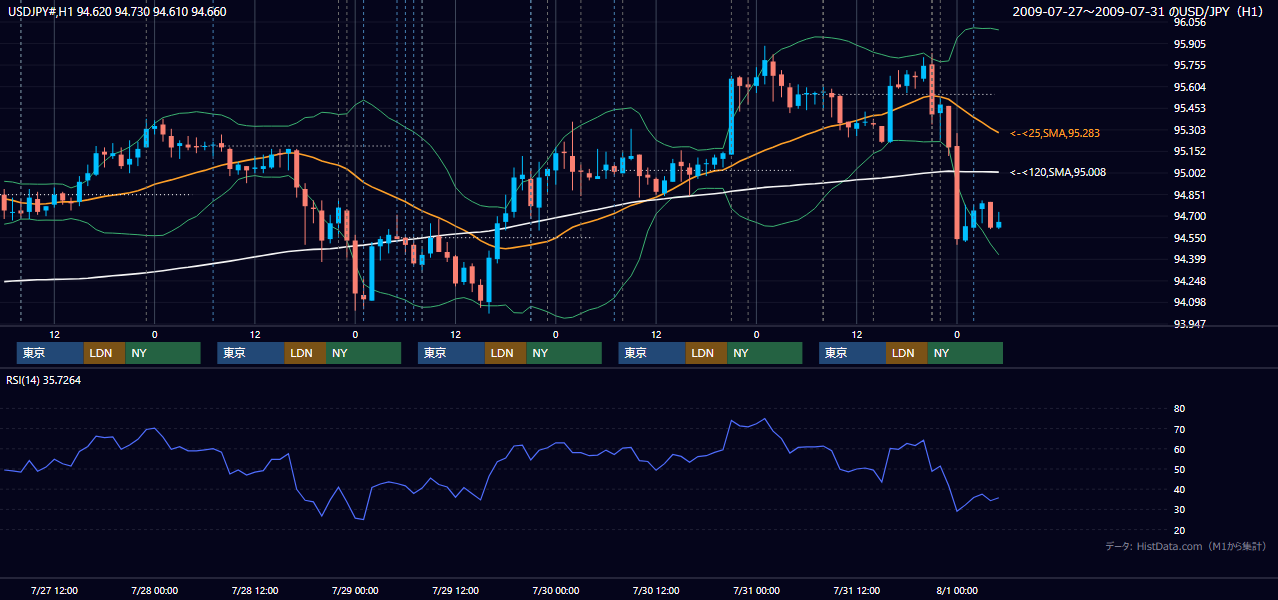Click the RSI(14) 35.7264 indicator label
The height and width of the screenshot is (600, 1278).
(x=44, y=380)
